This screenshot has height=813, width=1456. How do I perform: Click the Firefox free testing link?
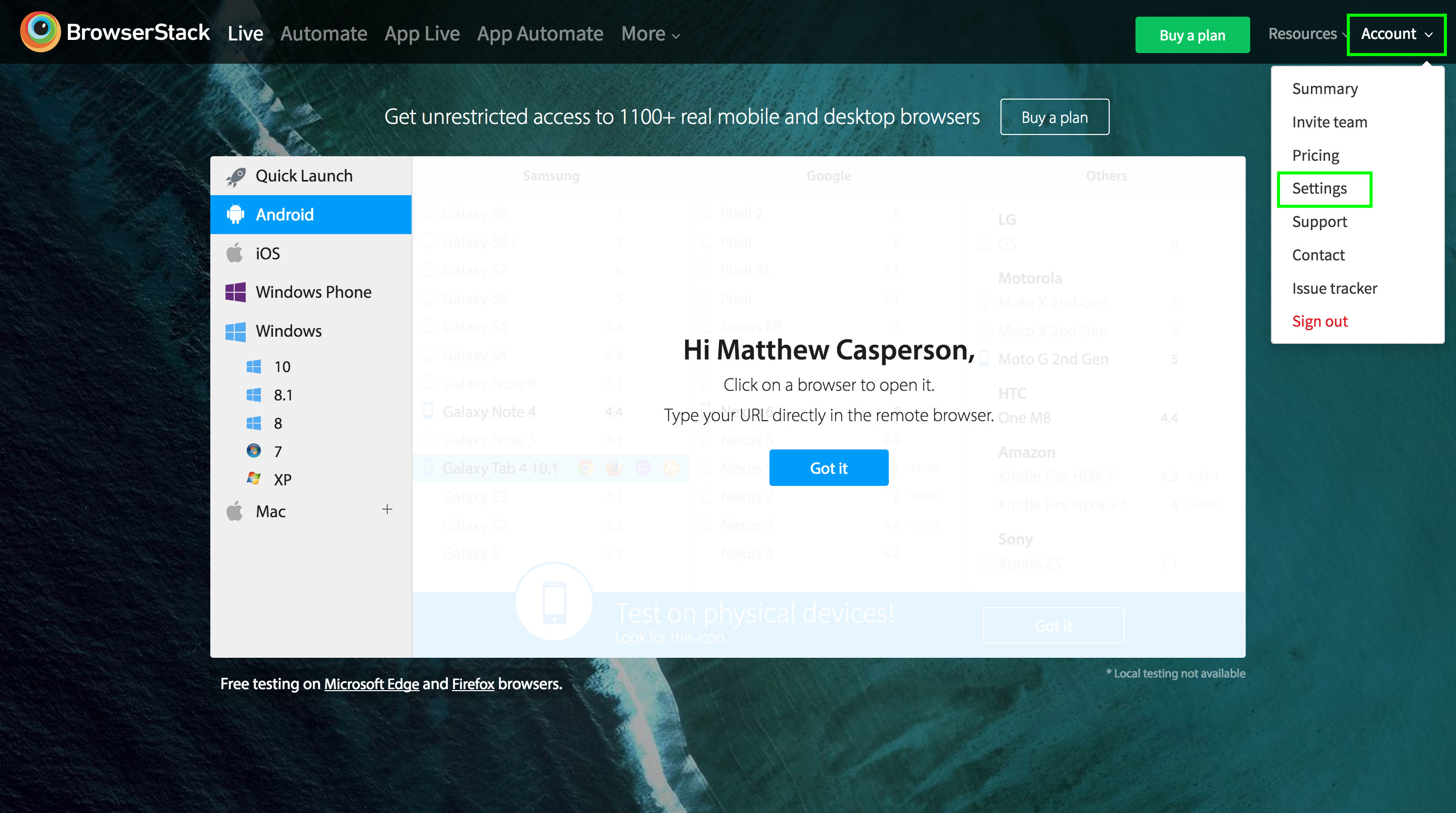473,684
